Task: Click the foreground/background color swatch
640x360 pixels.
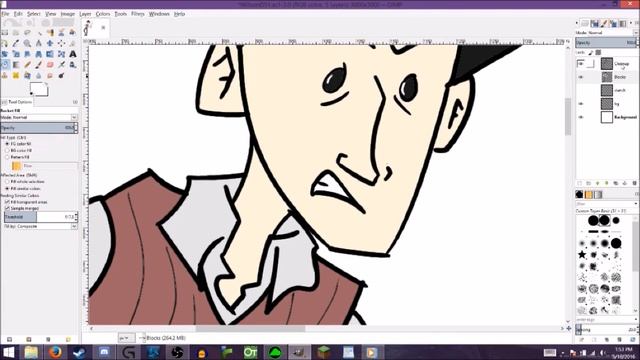Action: (39, 89)
